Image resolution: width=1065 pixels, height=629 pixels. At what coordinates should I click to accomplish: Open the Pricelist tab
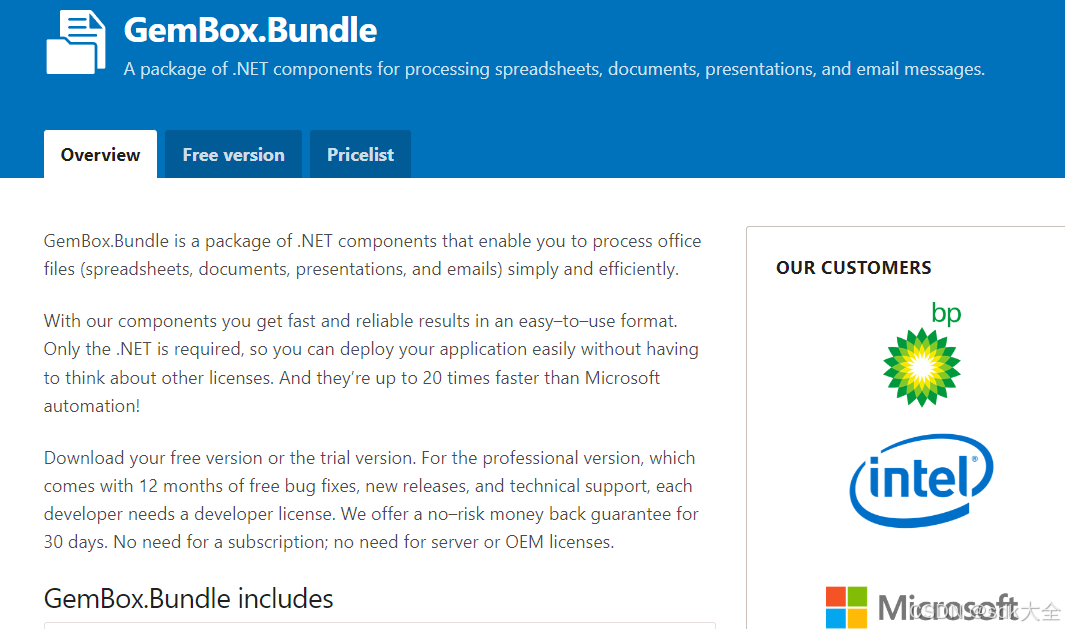point(360,154)
